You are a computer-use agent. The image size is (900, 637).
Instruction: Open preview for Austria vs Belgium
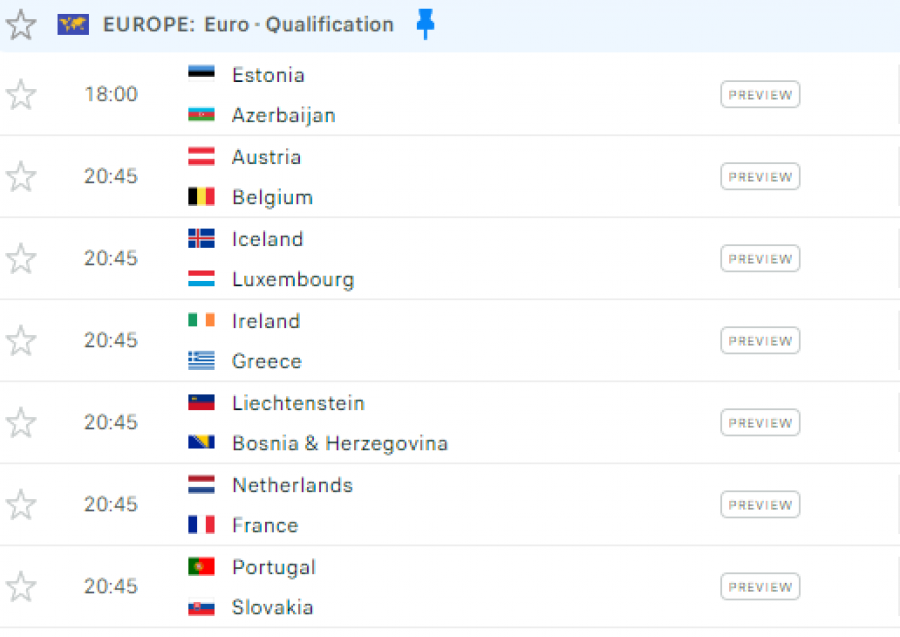pyautogui.click(x=760, y=177)
